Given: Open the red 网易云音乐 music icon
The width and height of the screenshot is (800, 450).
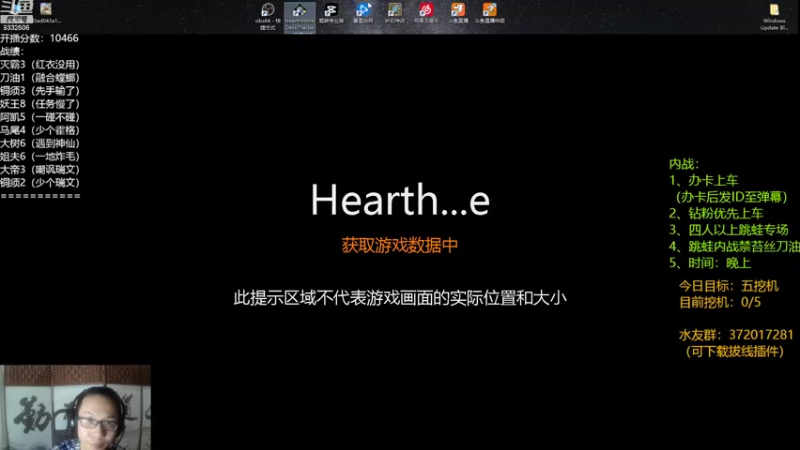Looking at the screenshot, I should 426,13.
